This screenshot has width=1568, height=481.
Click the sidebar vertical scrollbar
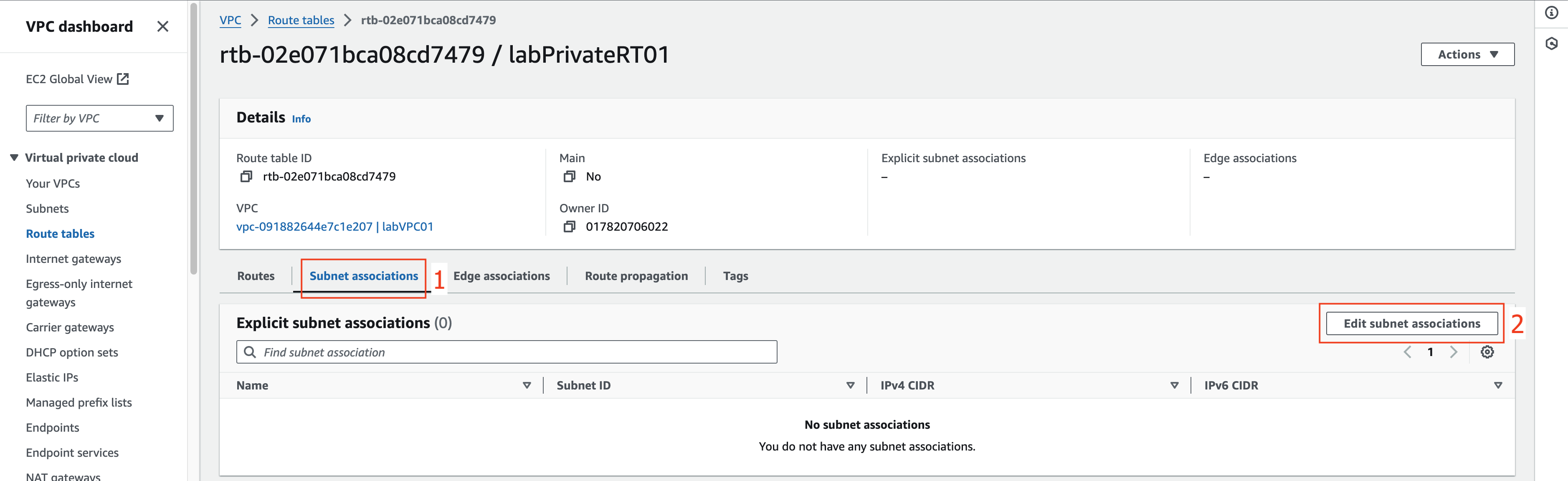click(194, 139)
